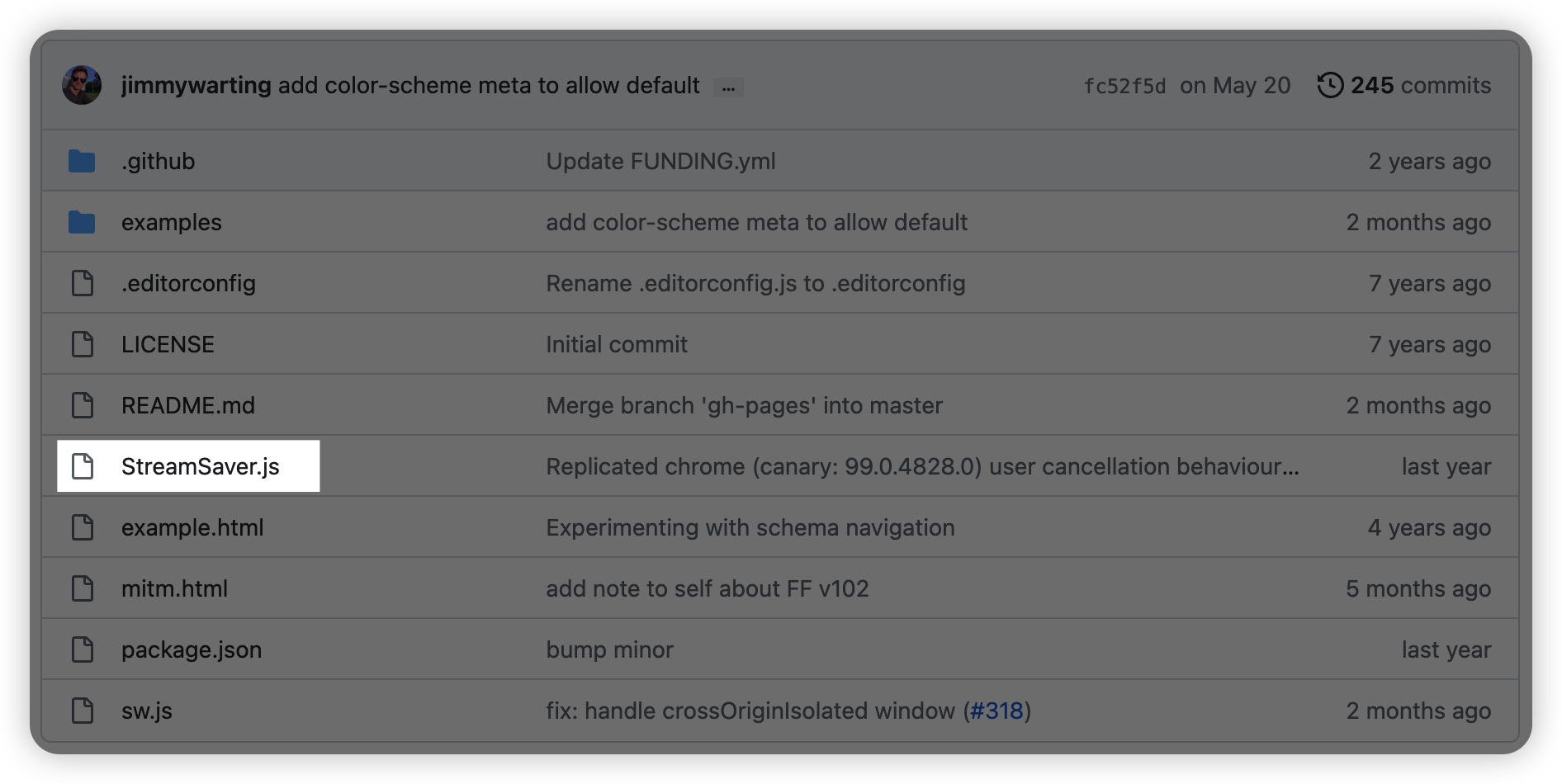
Task: Click the sw.js file icon
Action: (83, 711)
